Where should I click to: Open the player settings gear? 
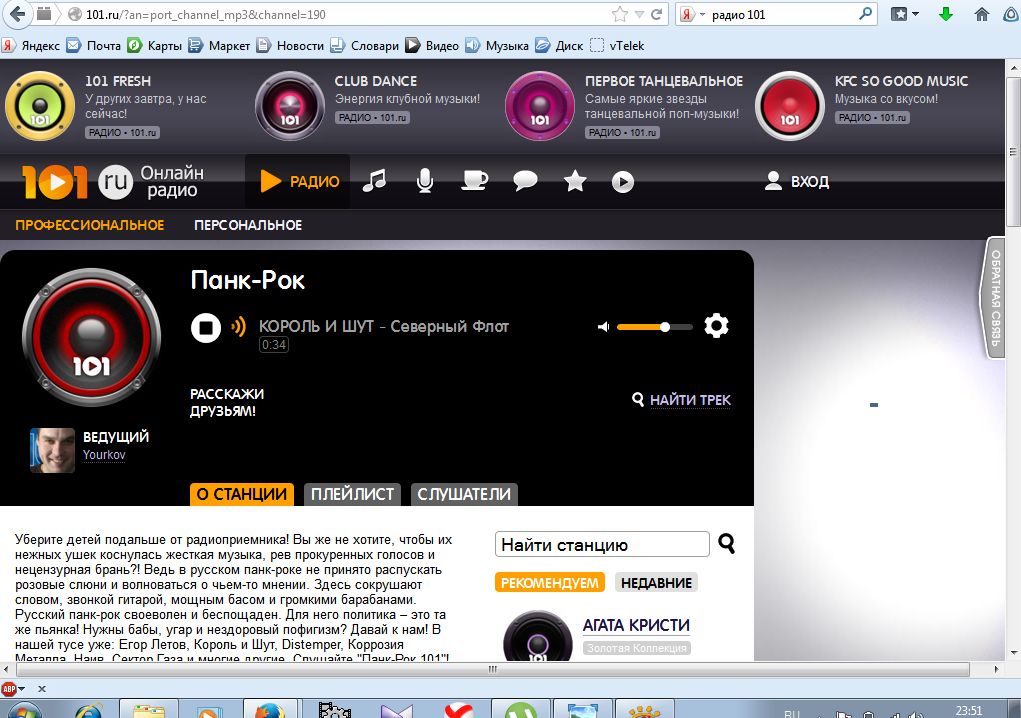(716, 325)
